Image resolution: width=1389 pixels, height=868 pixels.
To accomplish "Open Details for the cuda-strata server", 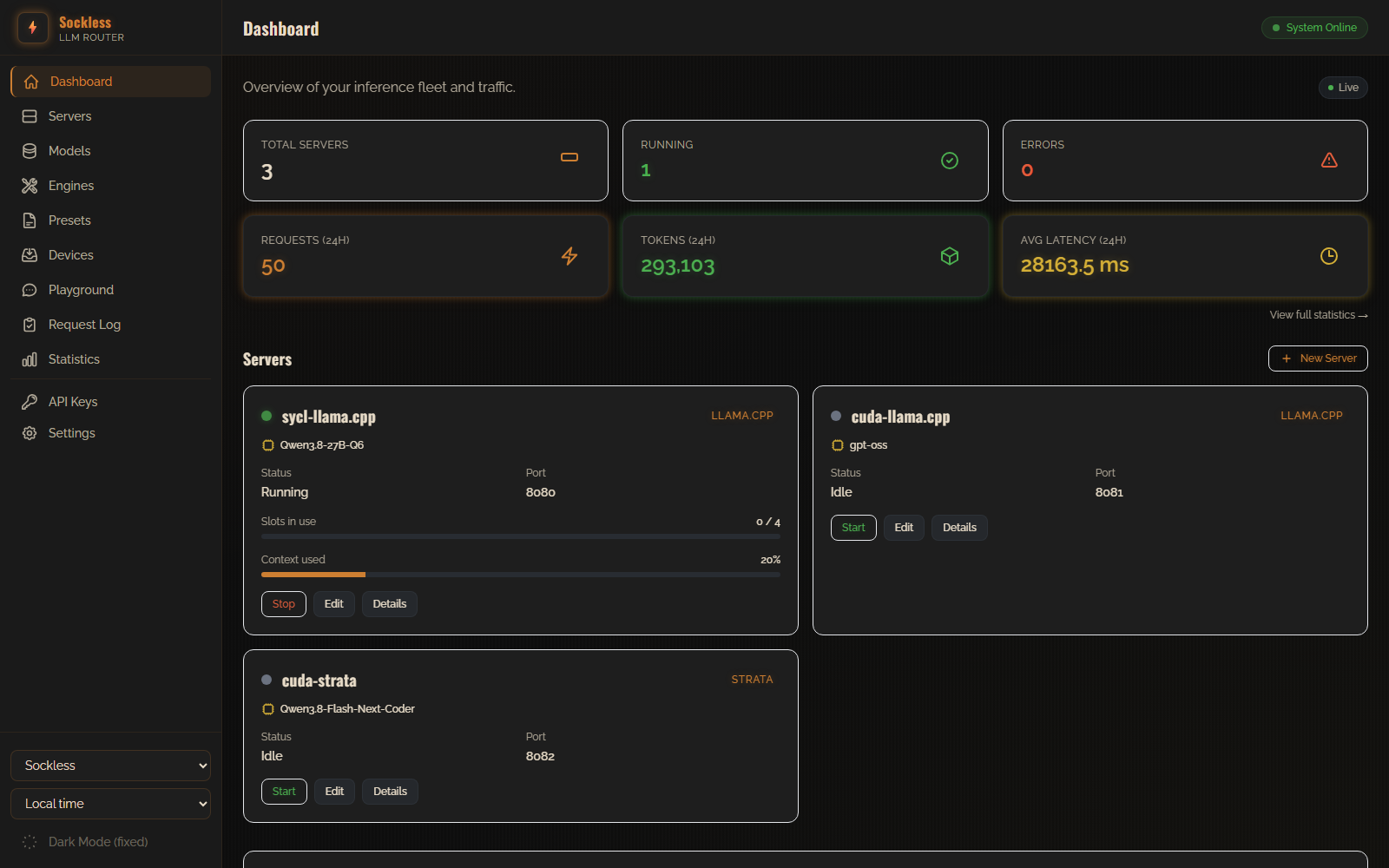I will click(390, 792).
